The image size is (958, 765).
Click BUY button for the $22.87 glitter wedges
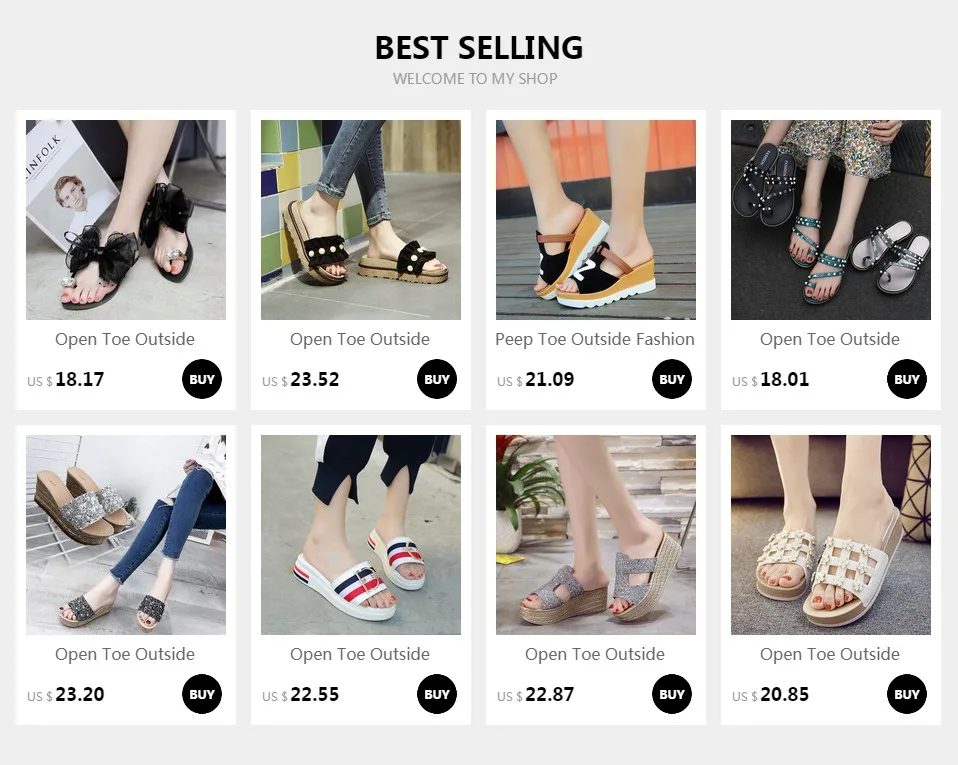point(671,694)
